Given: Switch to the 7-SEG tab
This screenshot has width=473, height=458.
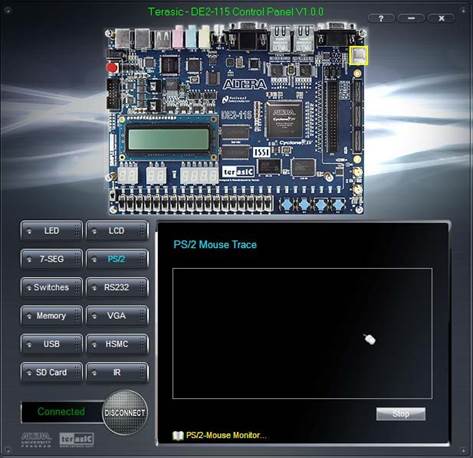Looking at the screenshot, I should [x=51, y=259].
